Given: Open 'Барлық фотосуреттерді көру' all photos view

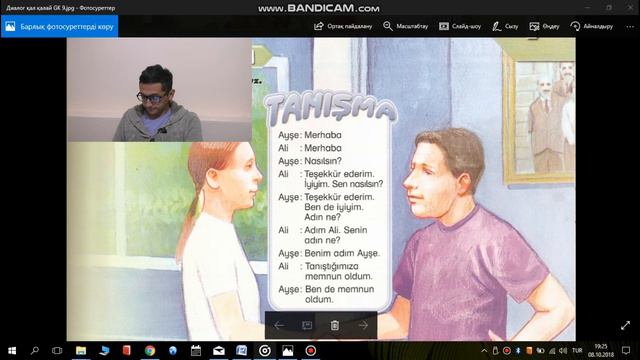Looking at the screenshot, I should click(x=60, y=27).
